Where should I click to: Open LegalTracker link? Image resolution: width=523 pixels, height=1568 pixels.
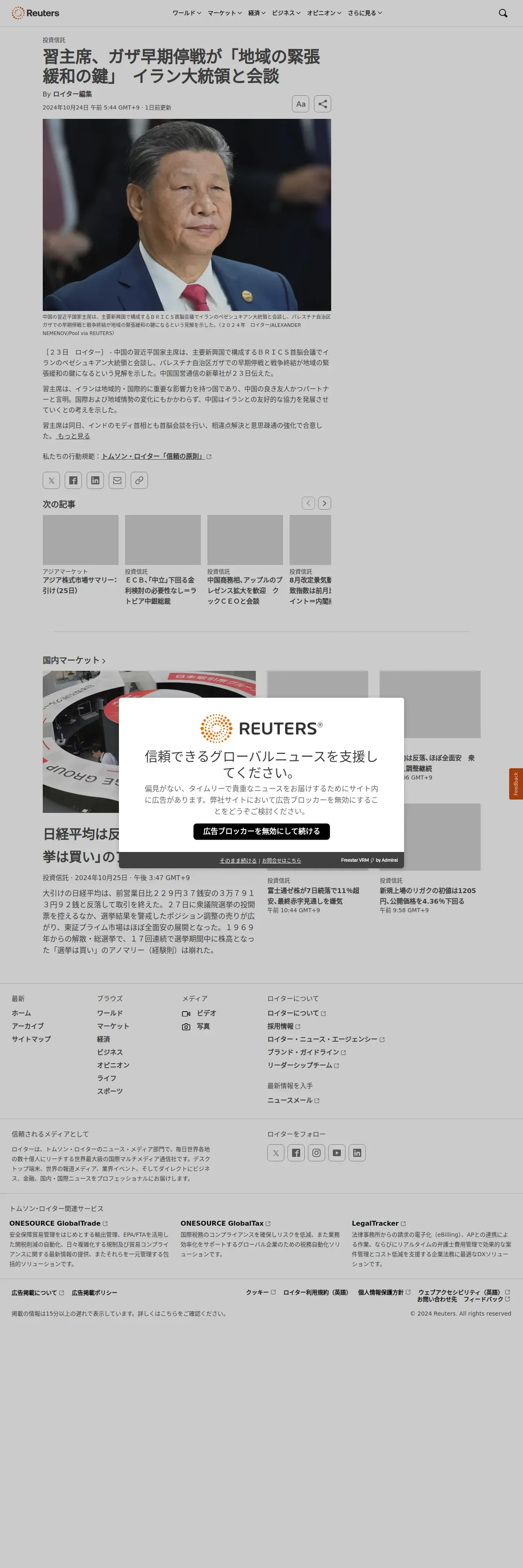[379, 1223]
